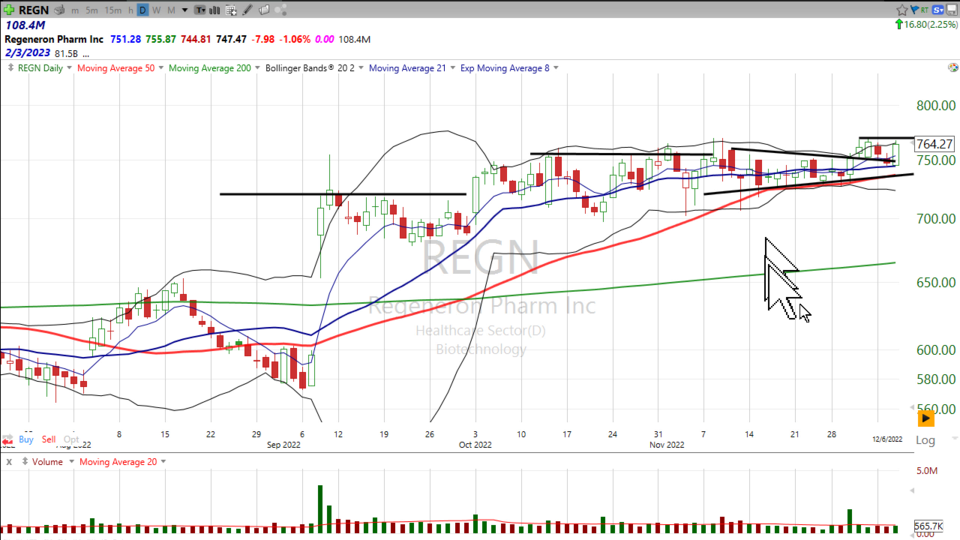The width and height of the screenshot is (960, 540).
Task: Click the ellipsis after 81.5B
Action: (x=86, y=54)
